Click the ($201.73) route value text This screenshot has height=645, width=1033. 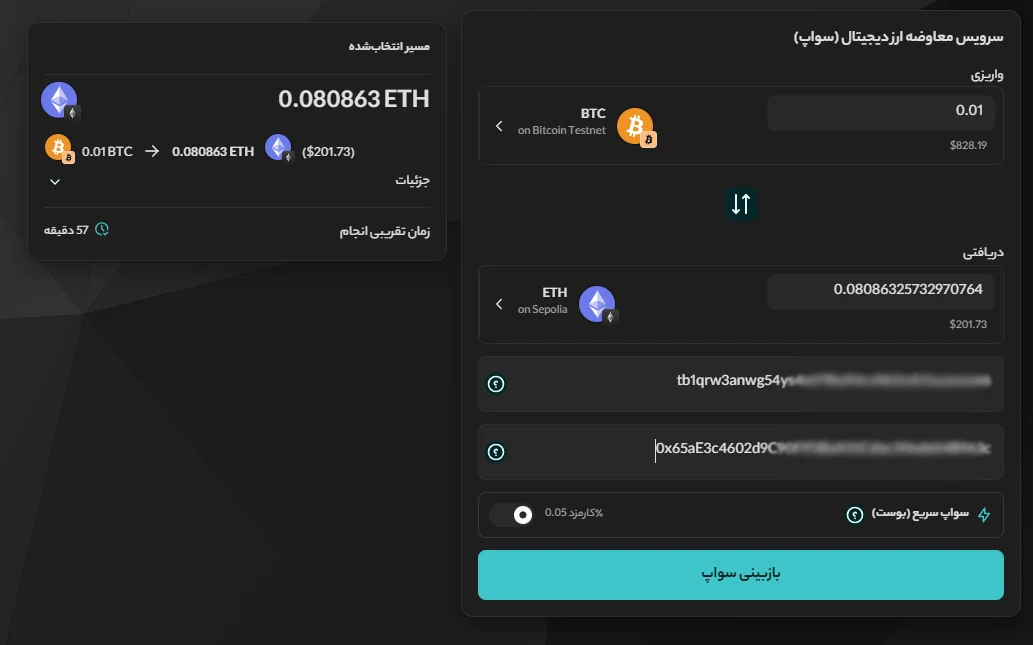tap(328, 152)
